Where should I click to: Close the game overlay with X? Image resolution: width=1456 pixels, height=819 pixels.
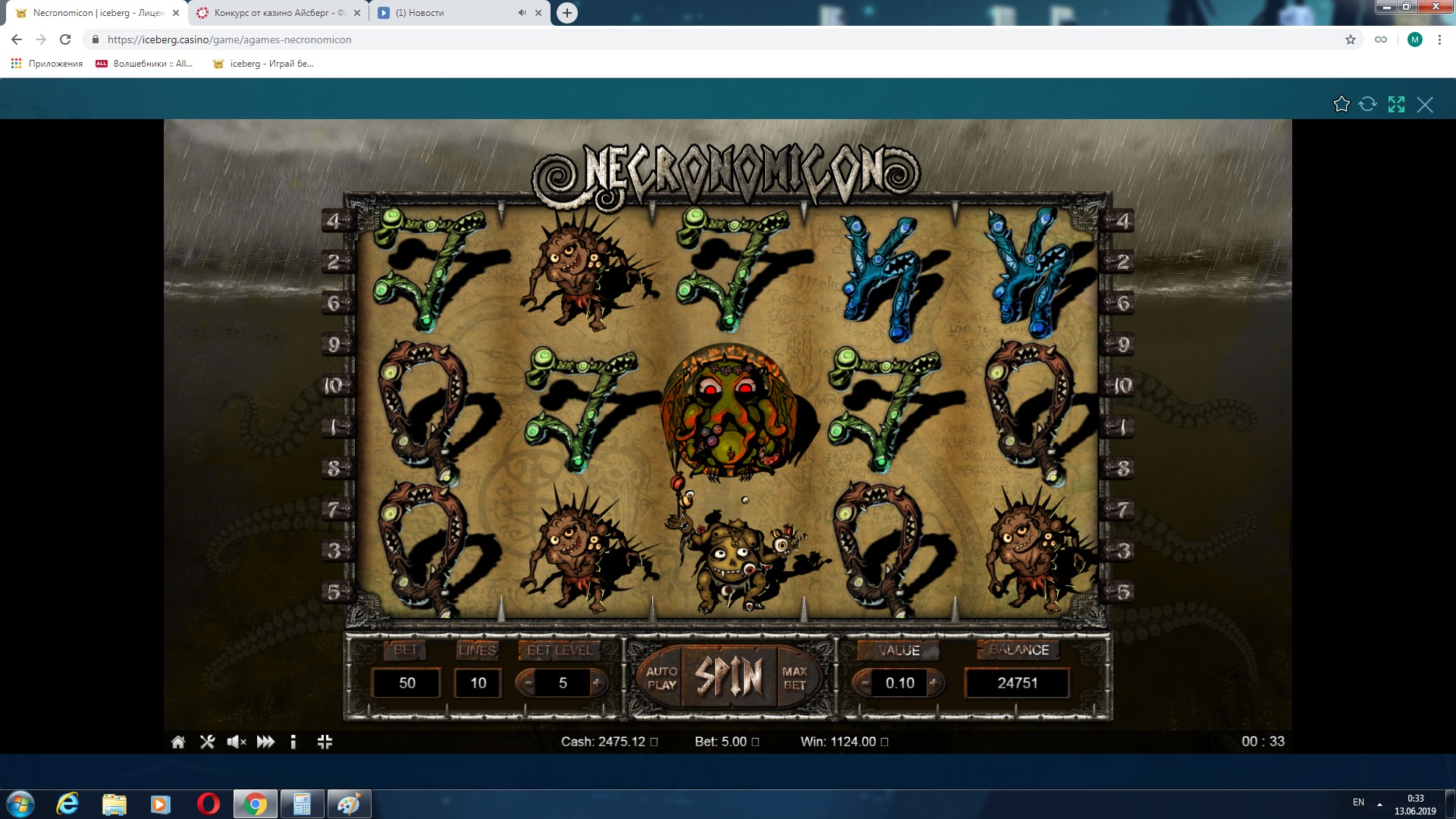pyautogui.click(x=1425, y=105)
